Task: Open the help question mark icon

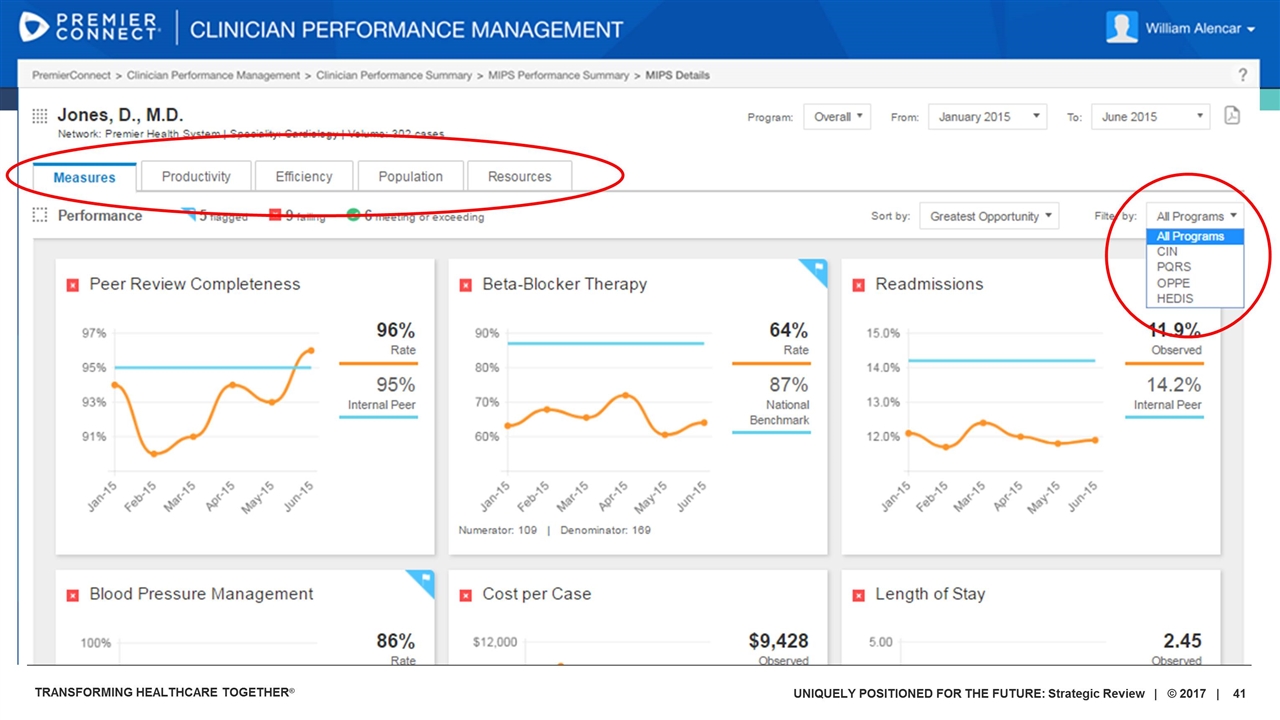Action: click(1243, 75)
